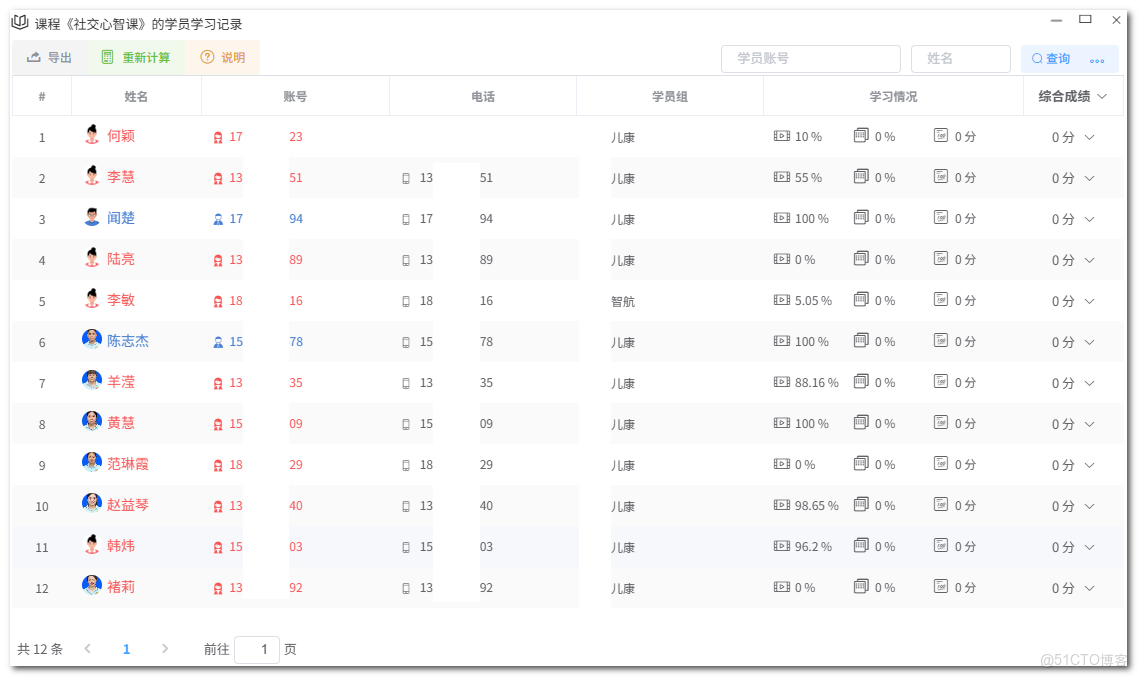The height and width of the screenshot is (677, 1138).
Task: Click the exam score icon for 李敏
Action: (x=940, y=300)
